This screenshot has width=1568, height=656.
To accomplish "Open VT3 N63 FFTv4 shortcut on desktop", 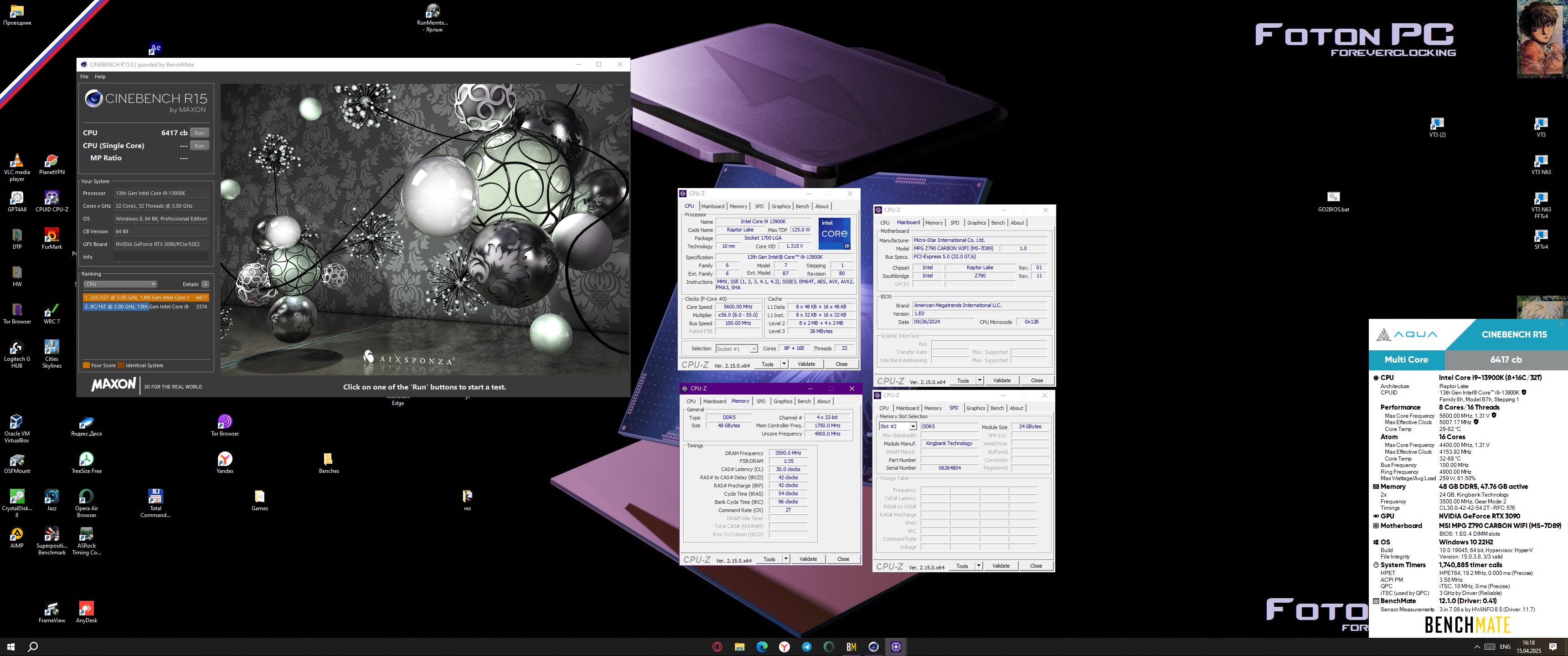I will [x=1541, y=205].
